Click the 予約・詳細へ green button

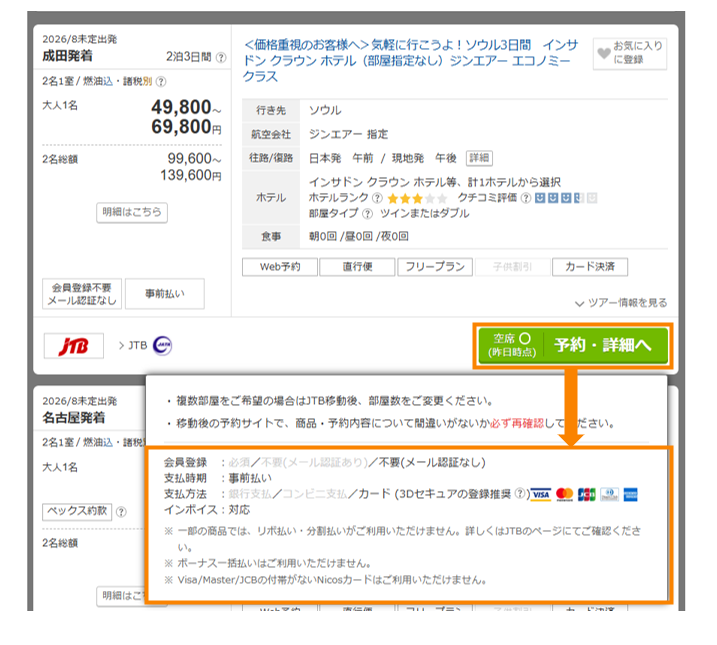point(573,346)
